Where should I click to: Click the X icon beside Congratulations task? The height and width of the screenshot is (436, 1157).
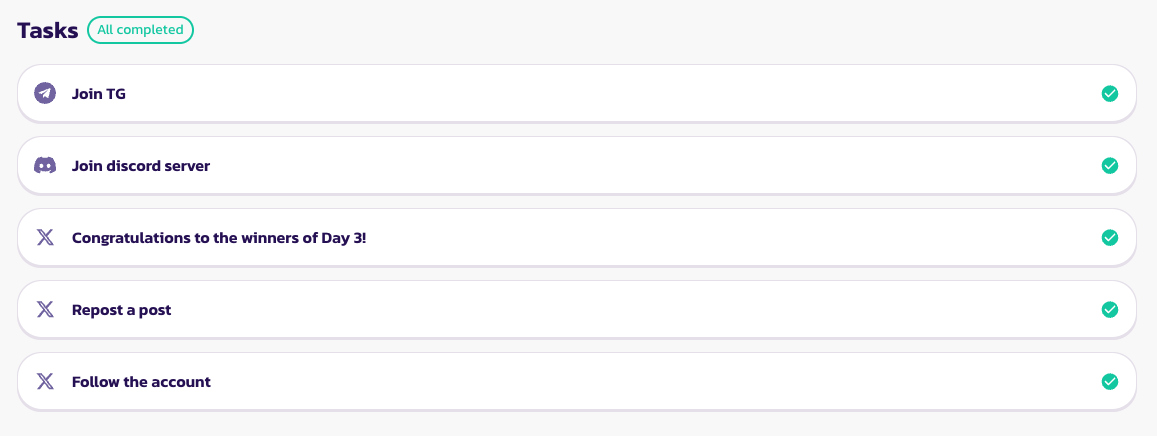[44, 238]
